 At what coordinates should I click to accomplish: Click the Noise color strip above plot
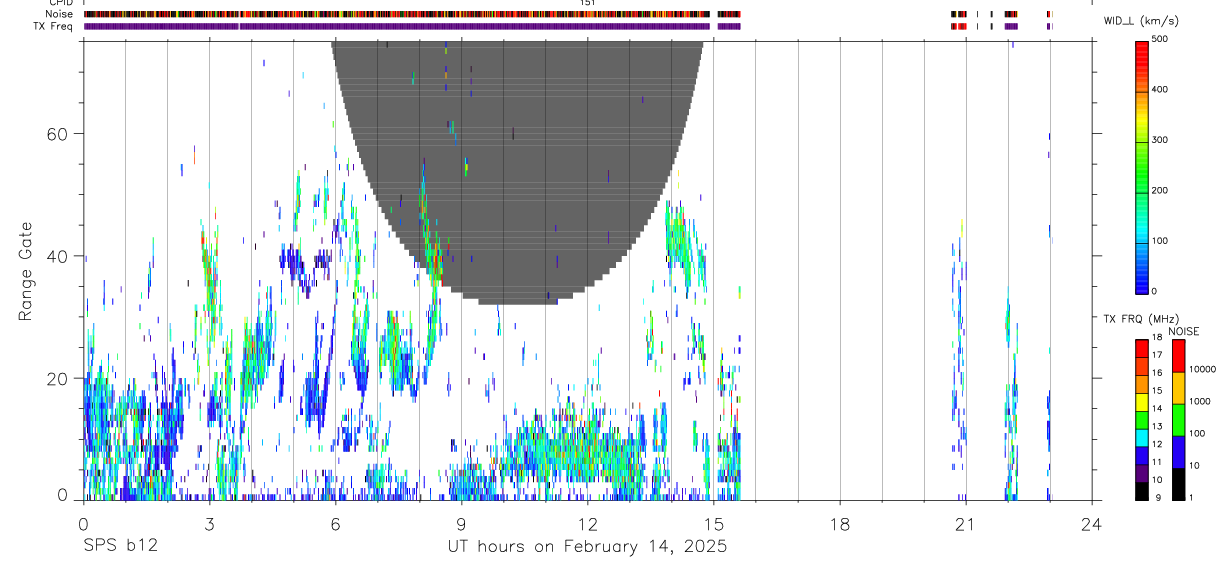[412, 14]
